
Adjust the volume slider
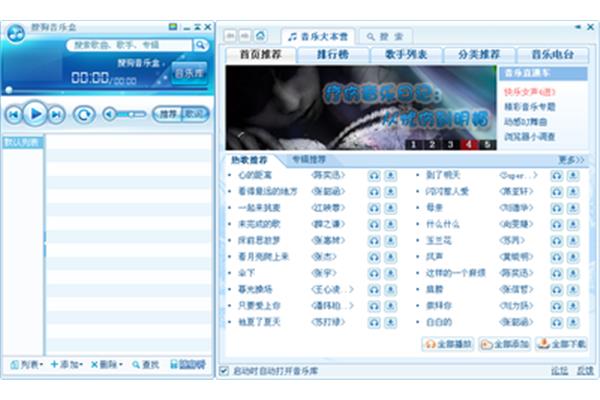tap(132, 114)
